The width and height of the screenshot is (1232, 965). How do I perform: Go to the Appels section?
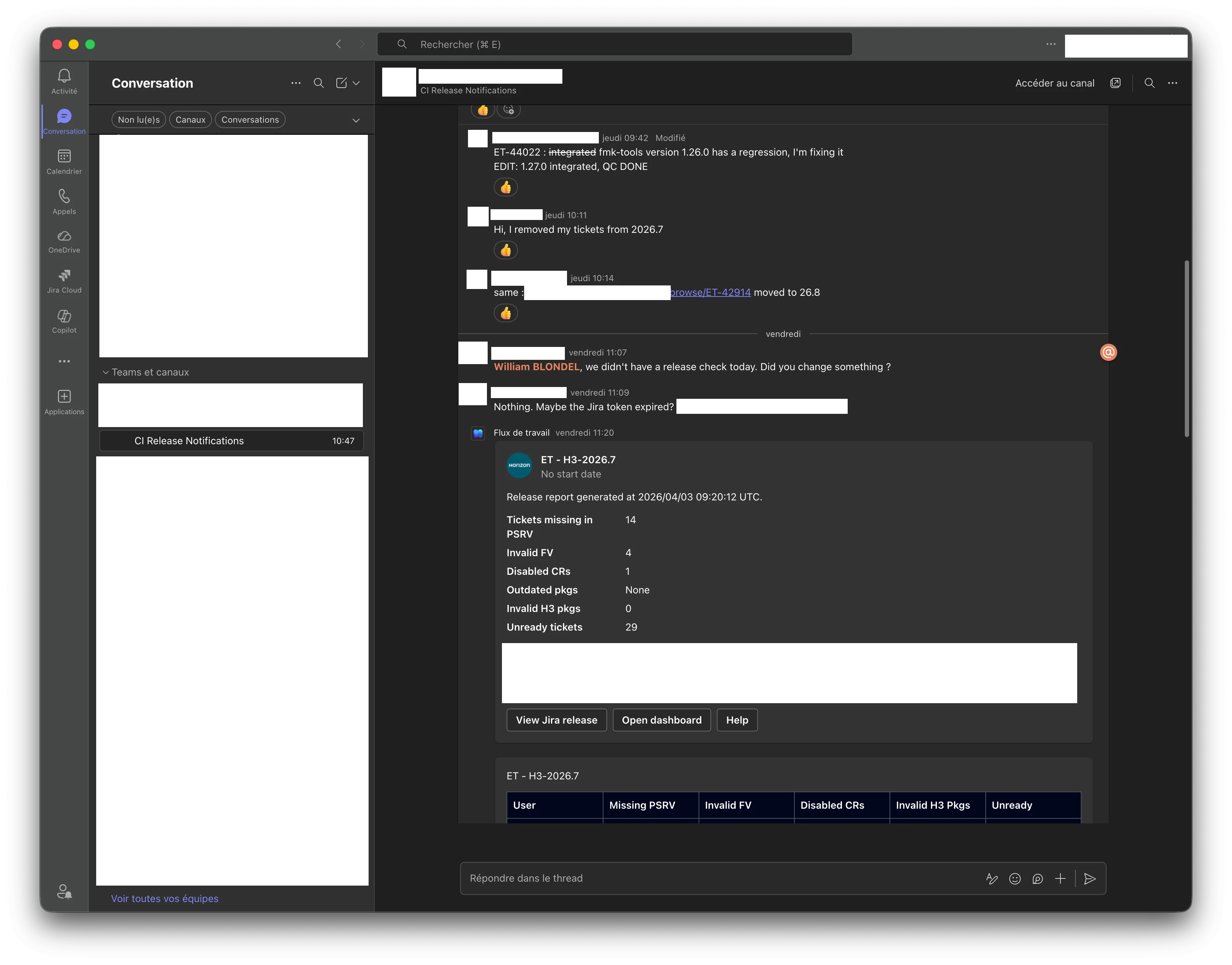[x=64, y=202]
